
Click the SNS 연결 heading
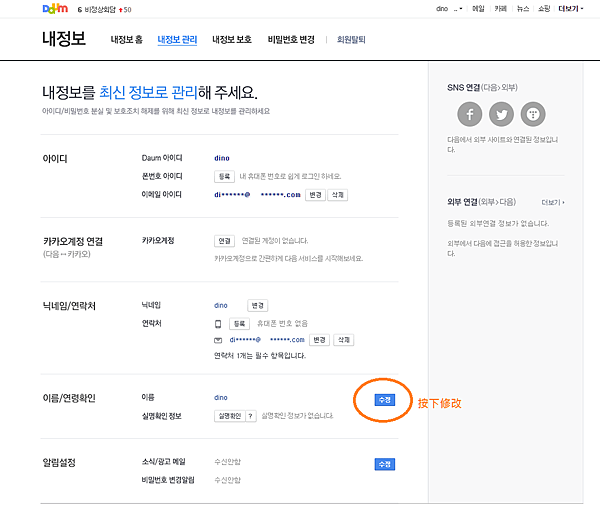(x=482, y=88)
